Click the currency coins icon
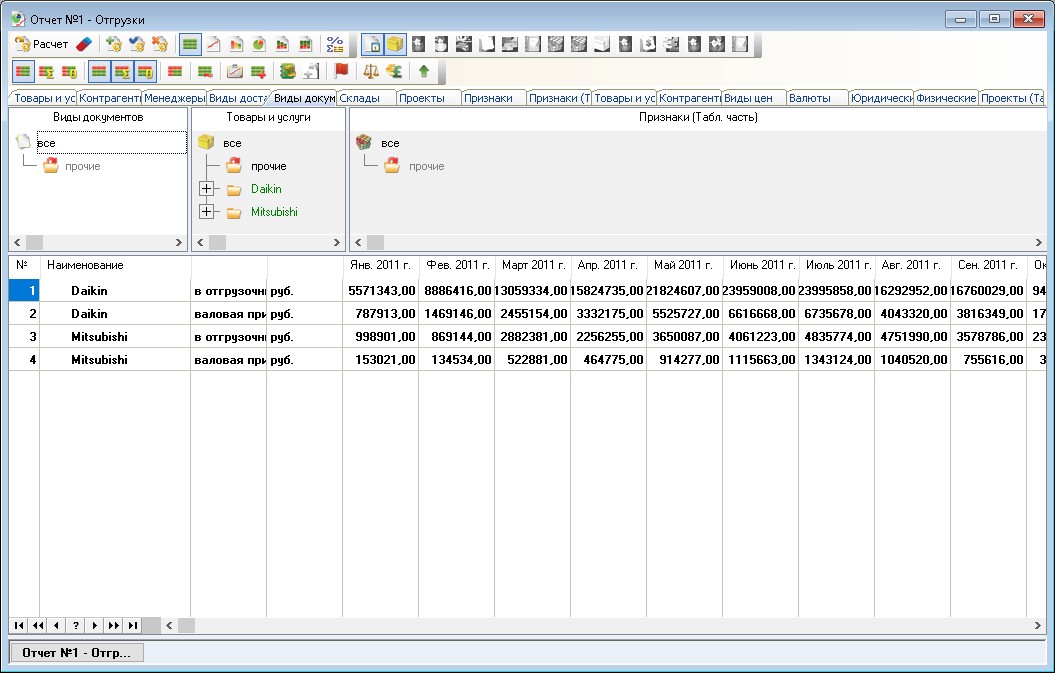This screenshot has width=1055, height=673. [394, 71]
